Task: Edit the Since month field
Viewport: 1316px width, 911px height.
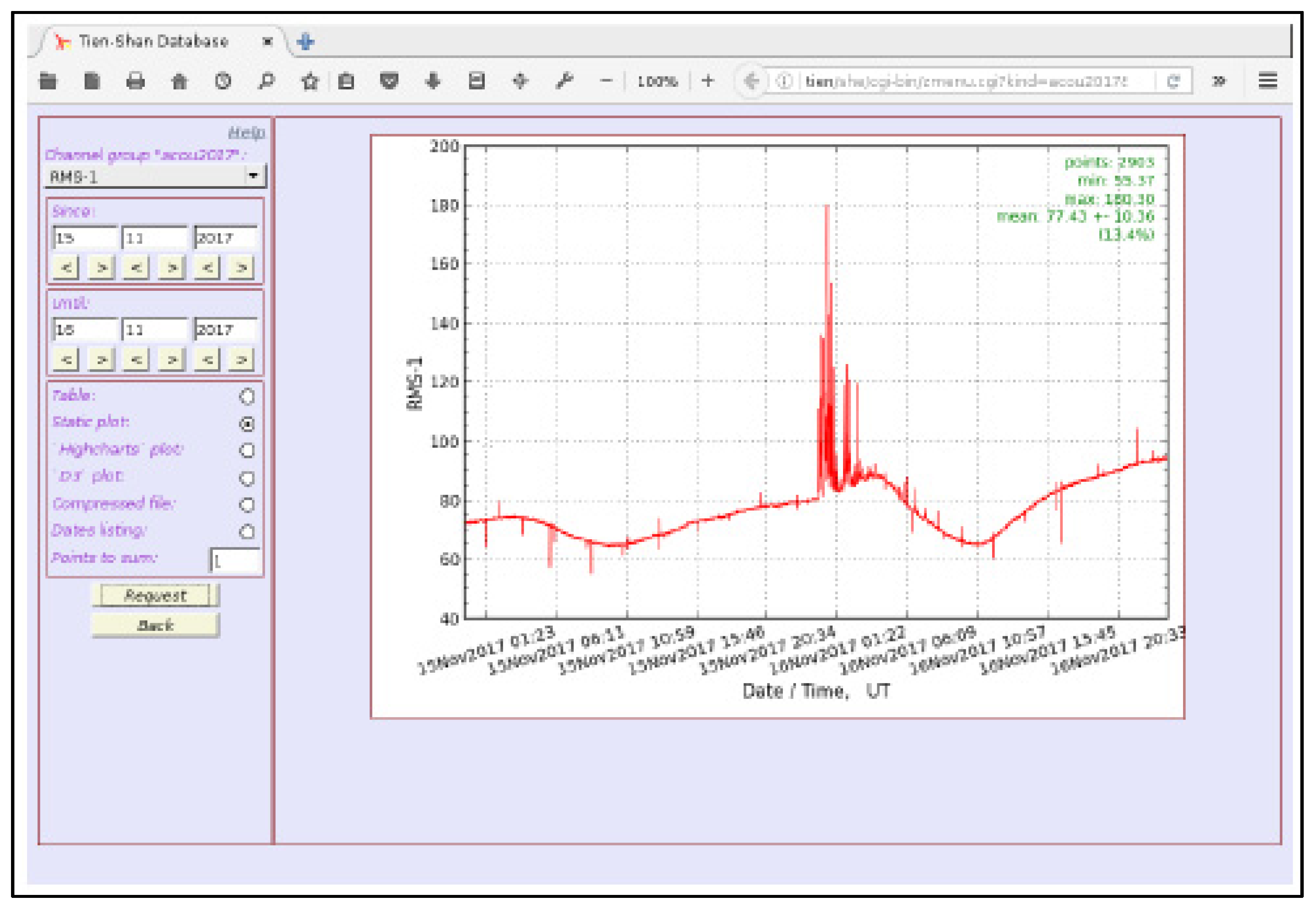Action: point(155,237)
